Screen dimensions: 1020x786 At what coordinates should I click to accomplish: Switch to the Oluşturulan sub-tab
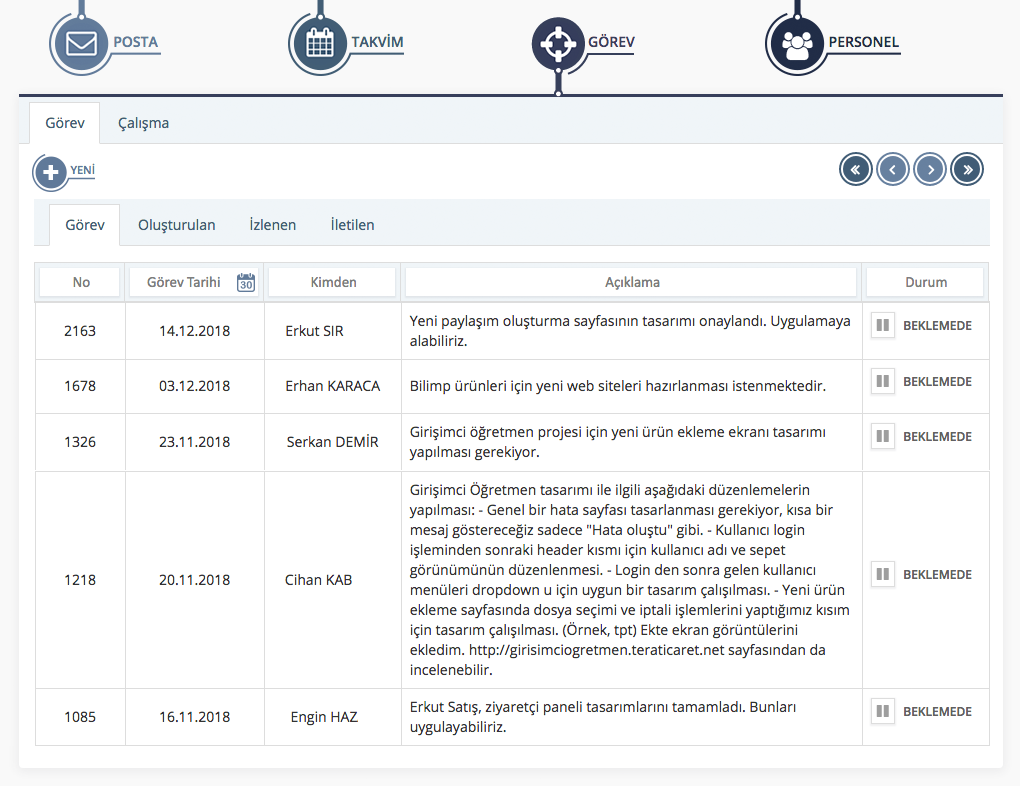pyautogui.click(x=176, y=225)
